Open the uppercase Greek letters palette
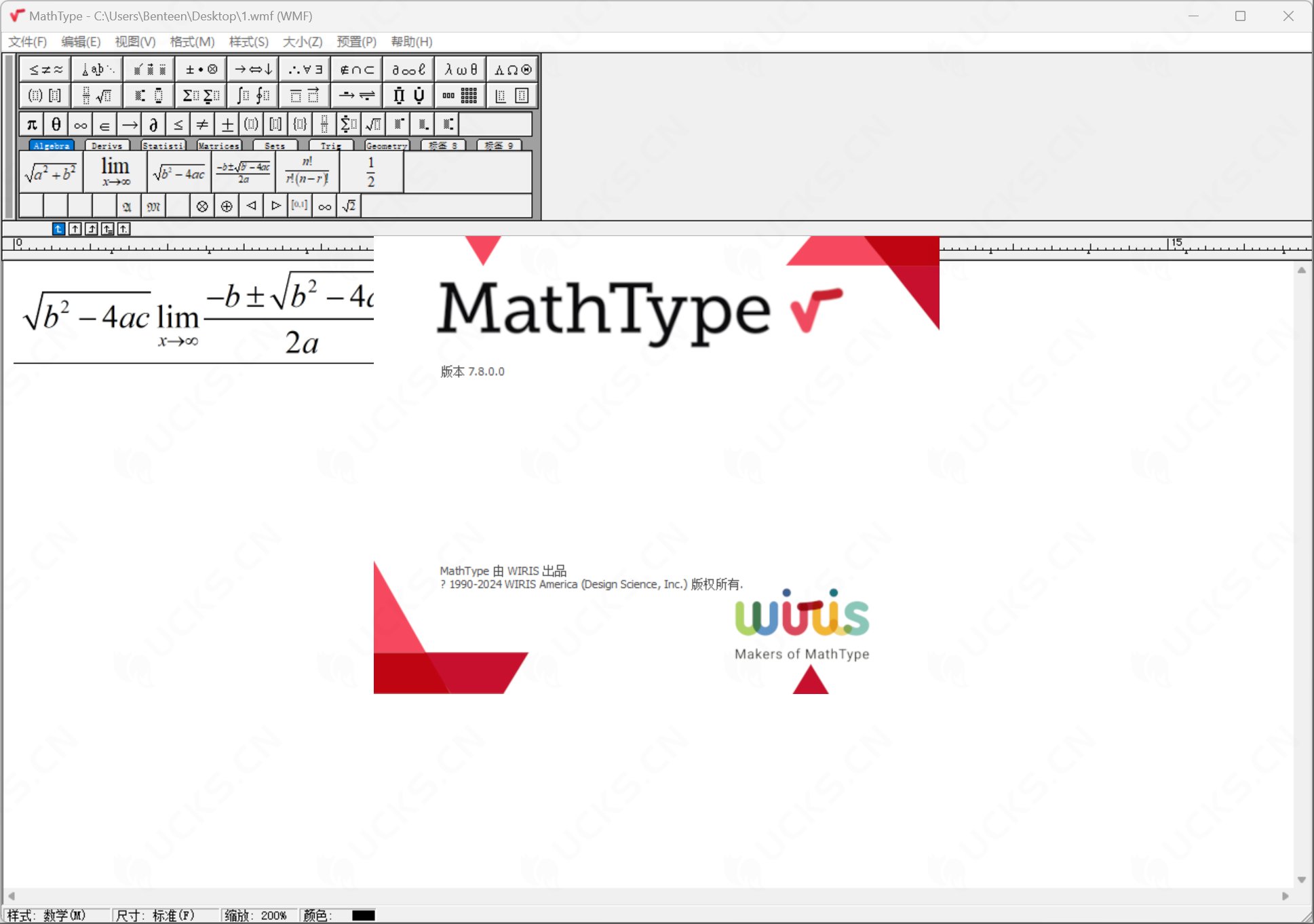Image resolution: width=1314 pixels, height=924 pixels. click(x=513, y=69)
